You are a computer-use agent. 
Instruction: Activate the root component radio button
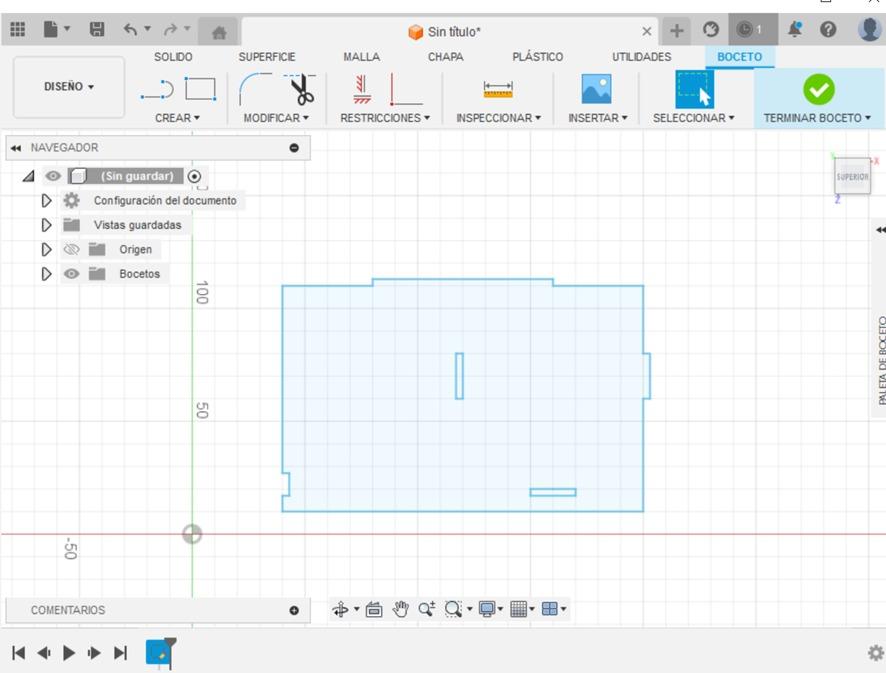click(x=194, y=176)
